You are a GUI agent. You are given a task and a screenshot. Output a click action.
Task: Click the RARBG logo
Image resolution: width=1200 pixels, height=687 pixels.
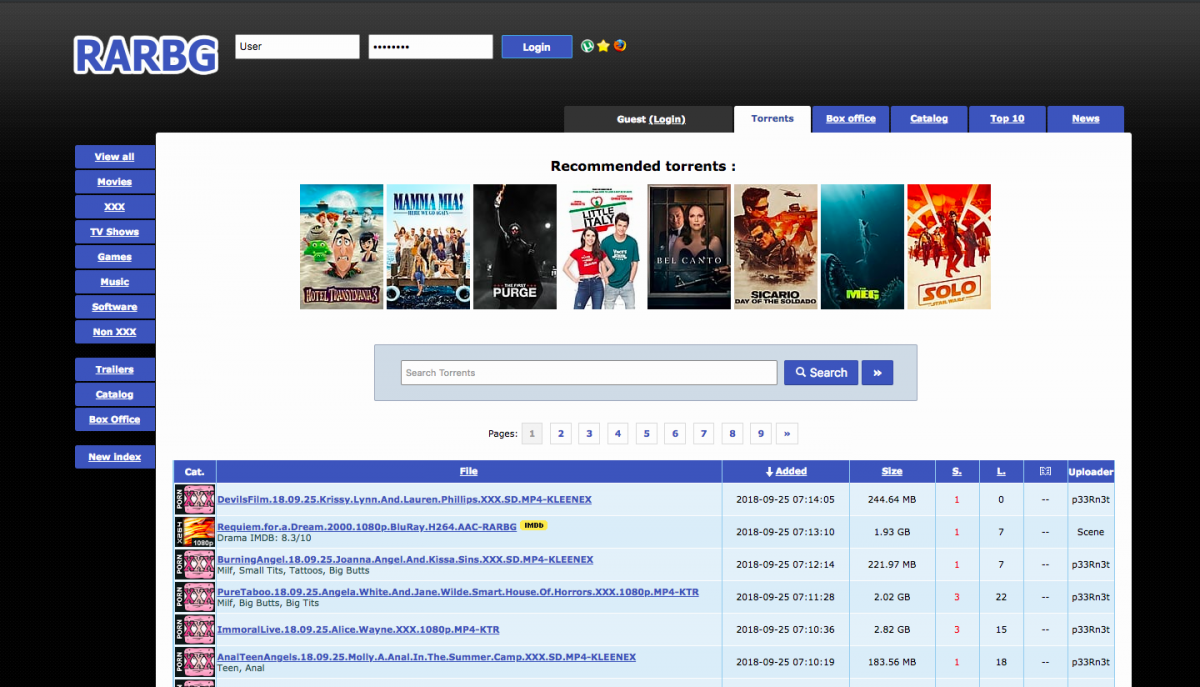[x=145, y=56]
